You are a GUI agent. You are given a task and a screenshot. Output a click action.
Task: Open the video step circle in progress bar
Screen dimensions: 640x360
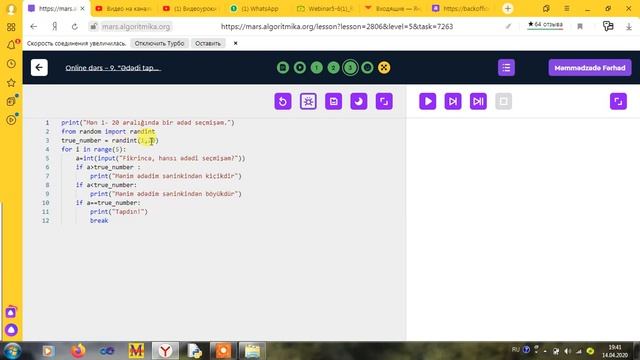point(300,68)
